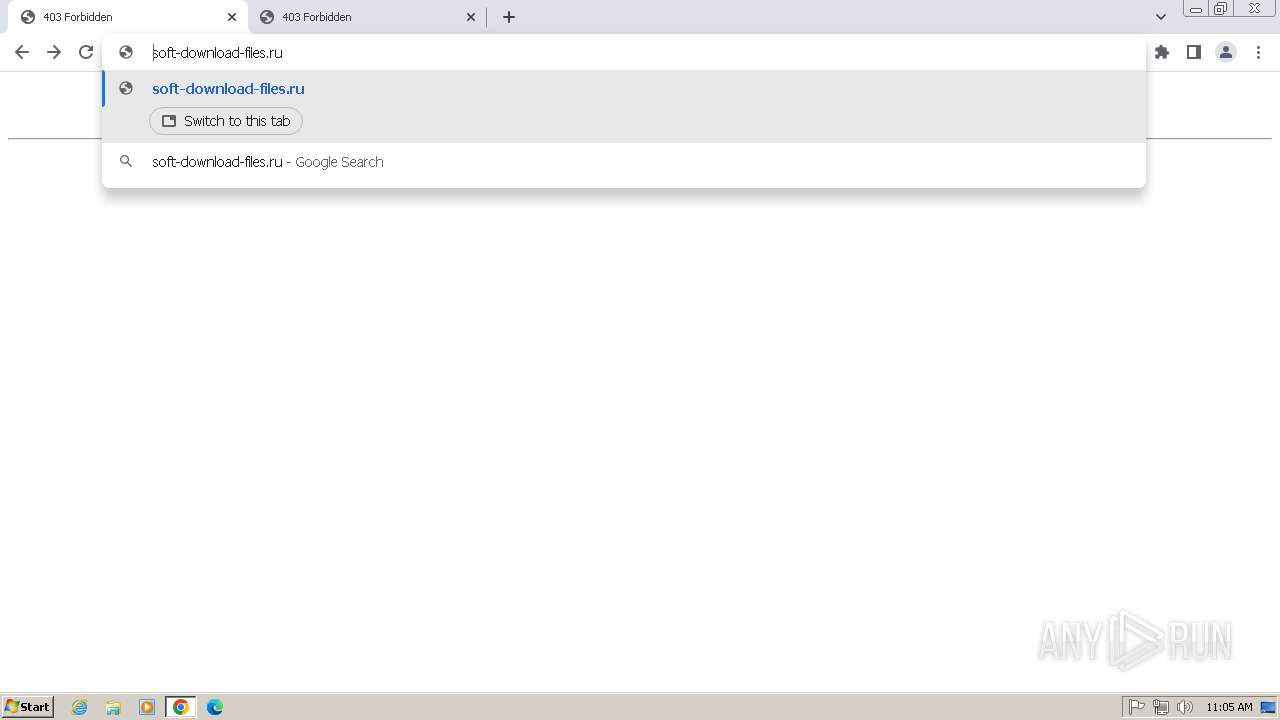Open the network tray icon
Image resolution: width=1280 pixels, height=720 pixels.
click(1161, 707)
